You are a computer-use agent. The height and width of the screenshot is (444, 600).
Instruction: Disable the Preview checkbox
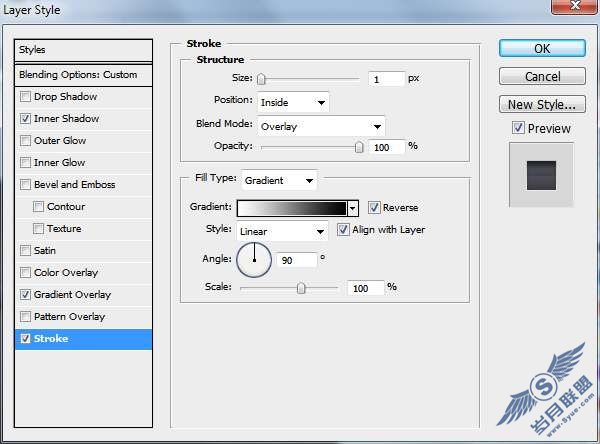(518, 128)
